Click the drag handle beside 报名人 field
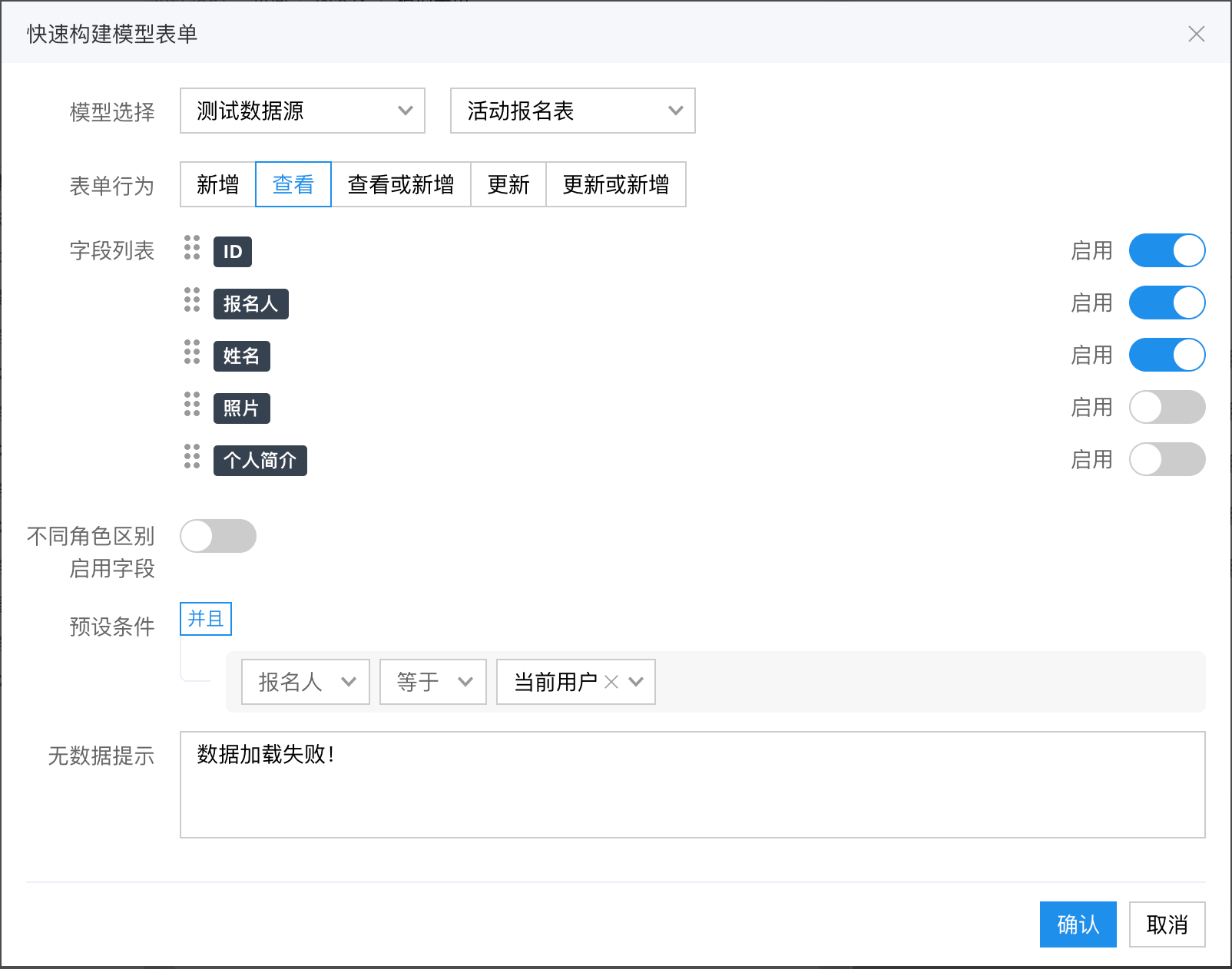Image resolution: width=1232 pixels, height=969 pixels. [x=192, y=299]
